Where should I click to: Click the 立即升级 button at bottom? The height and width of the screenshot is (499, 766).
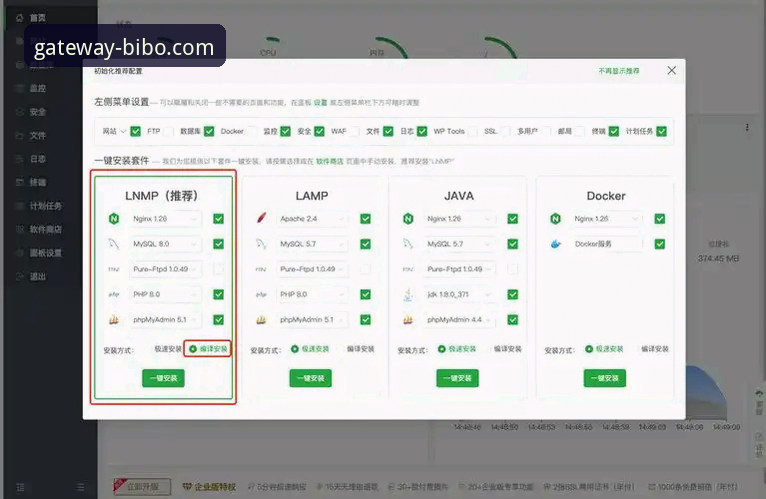click(142, 487)
